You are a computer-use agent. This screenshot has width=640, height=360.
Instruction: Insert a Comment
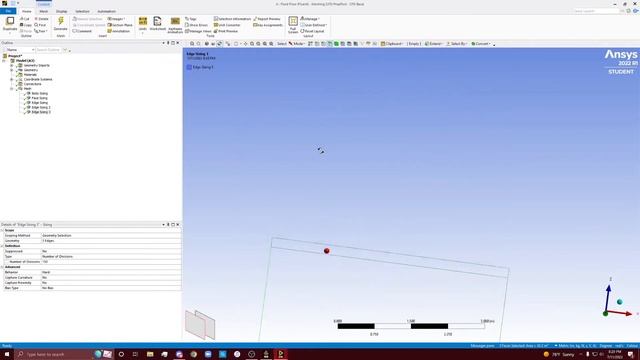click(82, 31)
